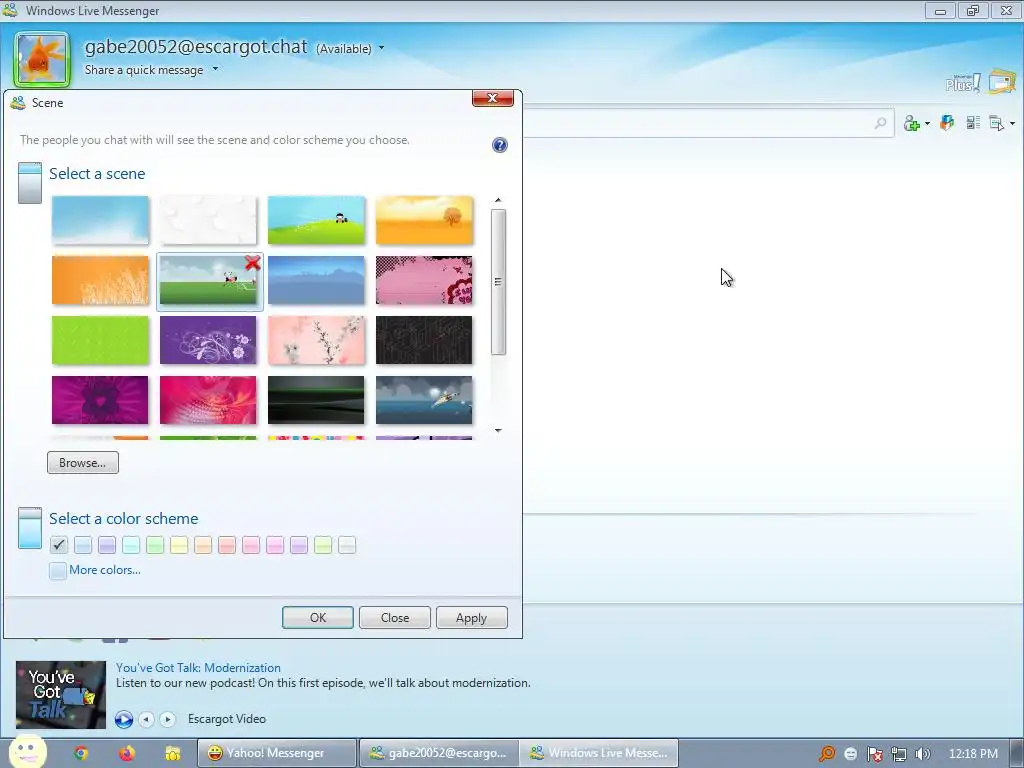Click the magnifier icon in search box
Image resolution: width=1024 pixels, height=768 pixels.
(x=880, y=123)
